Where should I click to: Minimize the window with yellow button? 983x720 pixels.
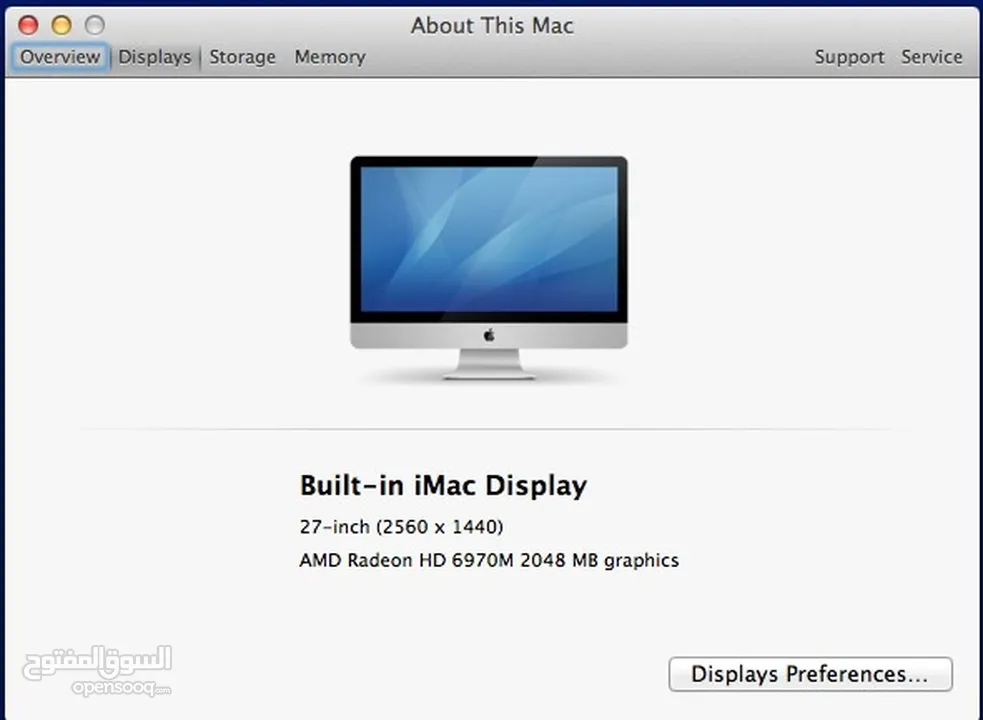(61, 25)
